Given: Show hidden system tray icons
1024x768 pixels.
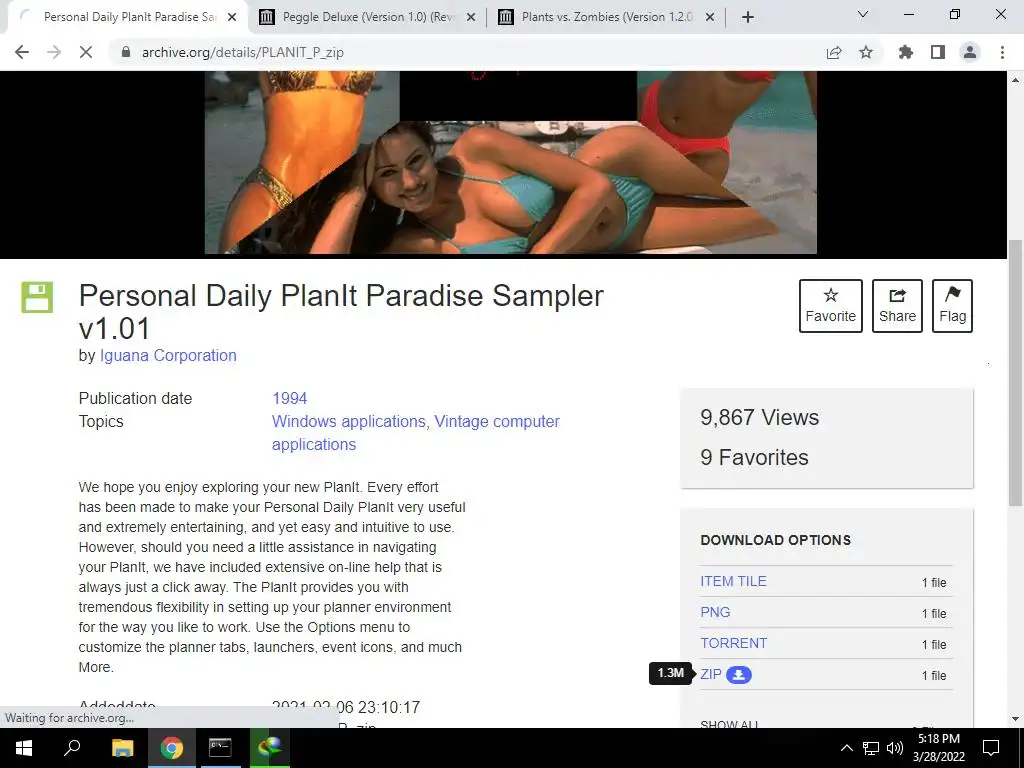Looking at the screenshot, I should [846, 748].
